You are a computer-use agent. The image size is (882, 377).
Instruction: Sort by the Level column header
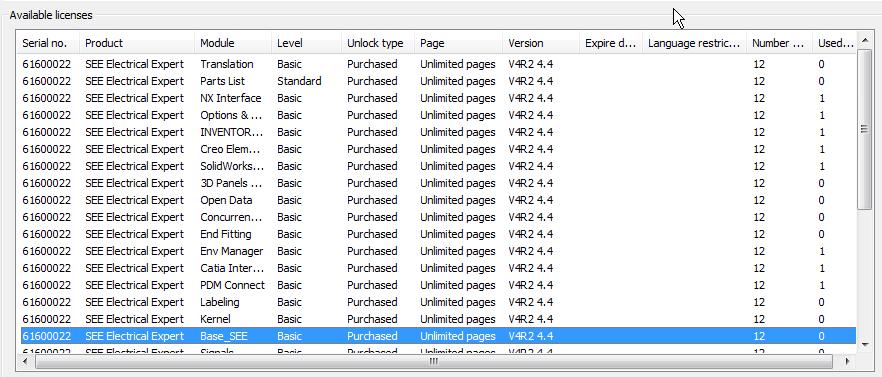[x=306, y=43]
